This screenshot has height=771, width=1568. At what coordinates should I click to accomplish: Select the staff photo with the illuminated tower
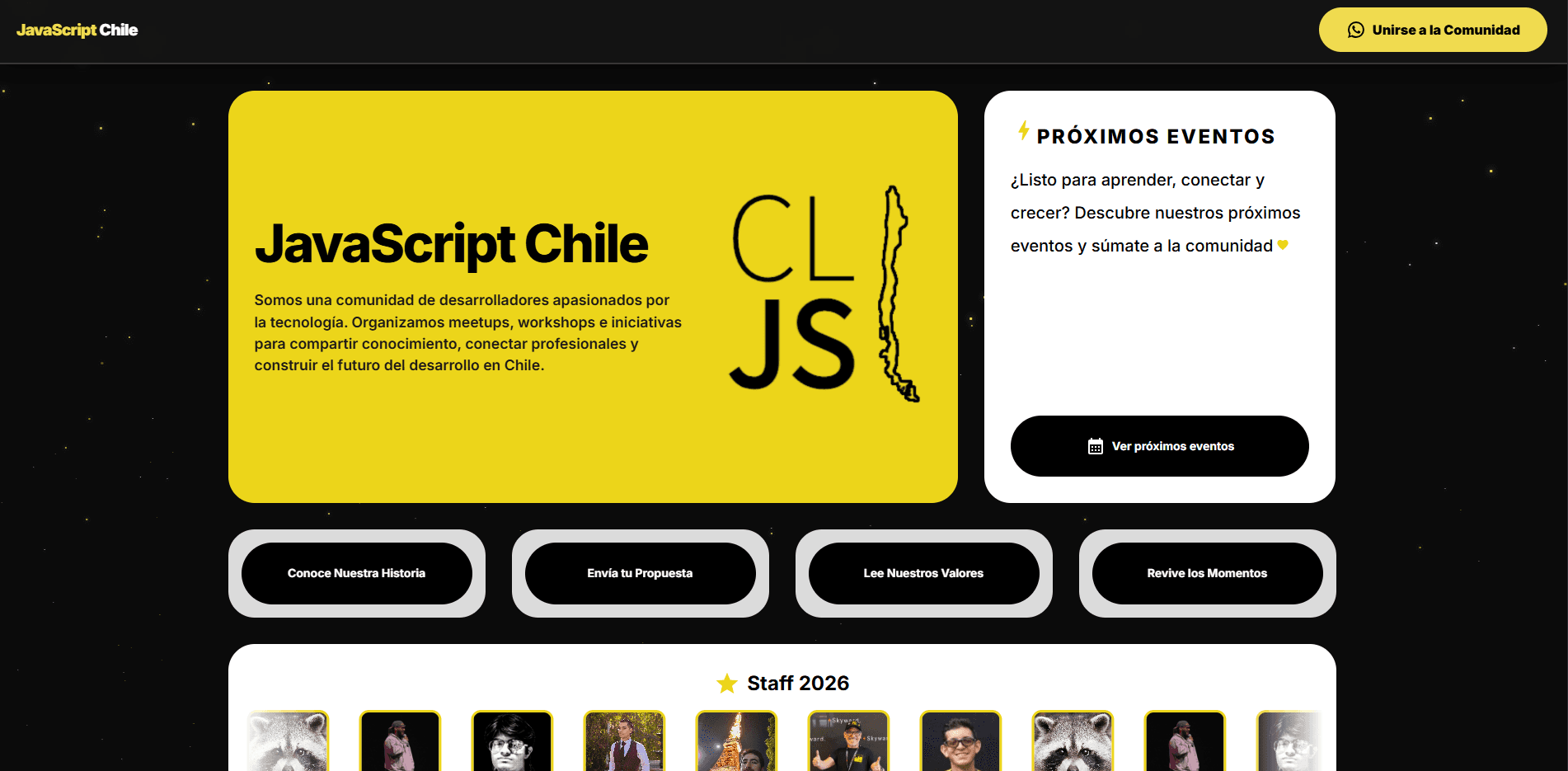736,740
